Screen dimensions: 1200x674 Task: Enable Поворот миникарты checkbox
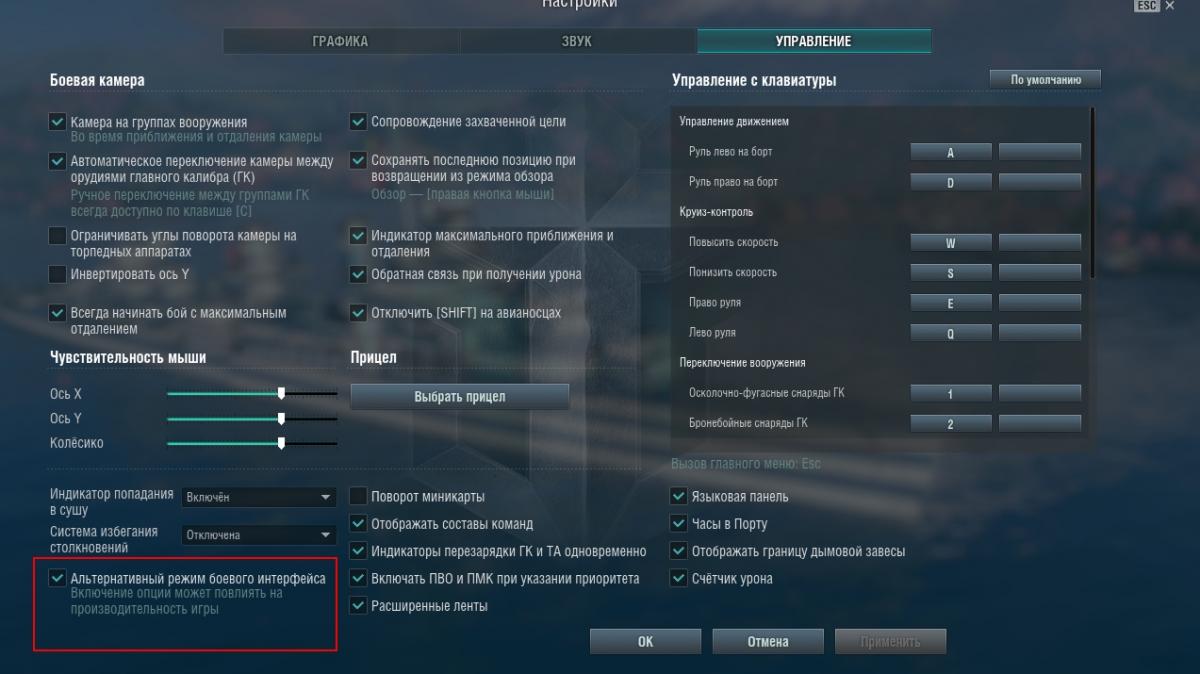point(358,496)
